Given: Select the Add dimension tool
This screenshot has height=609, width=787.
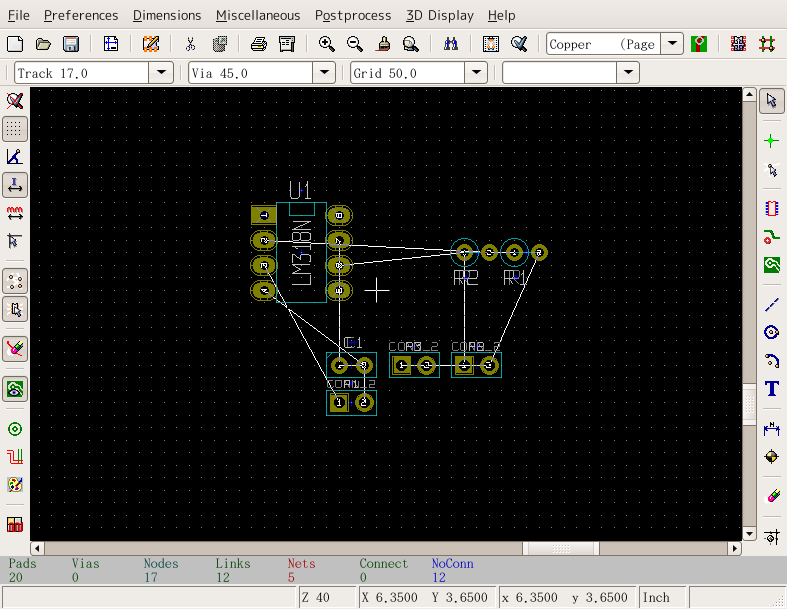Looking at the screenshot, I should pos(771,428).
